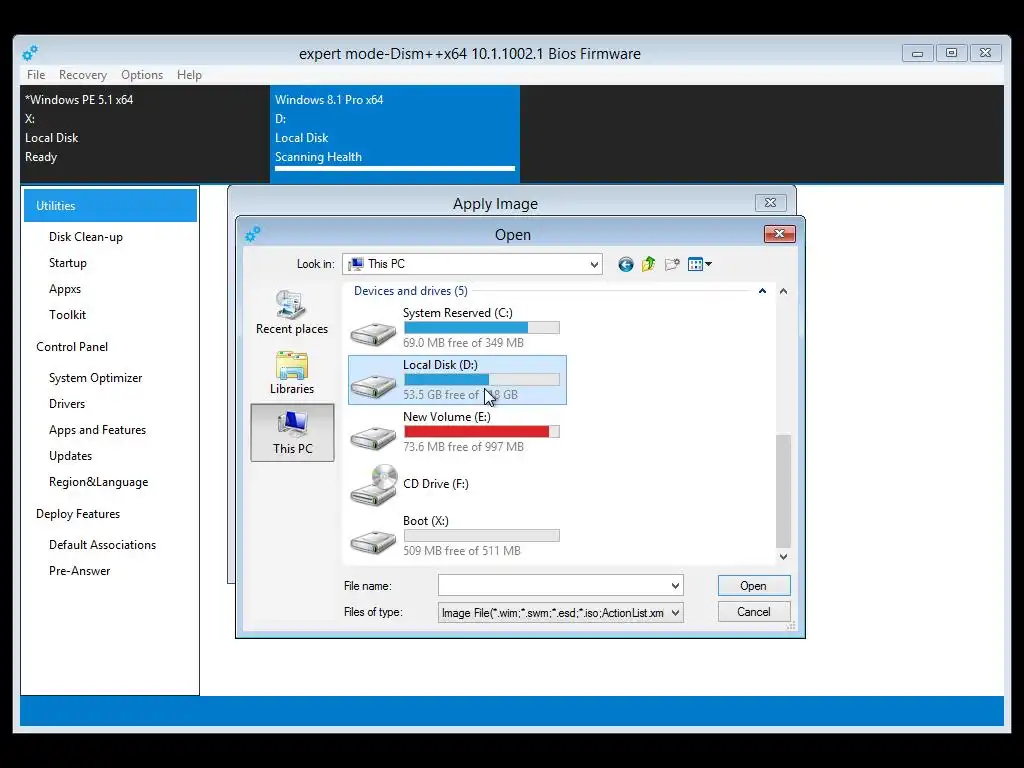Open the Options menu
1024x768 pixels.
tap(142, 74)
